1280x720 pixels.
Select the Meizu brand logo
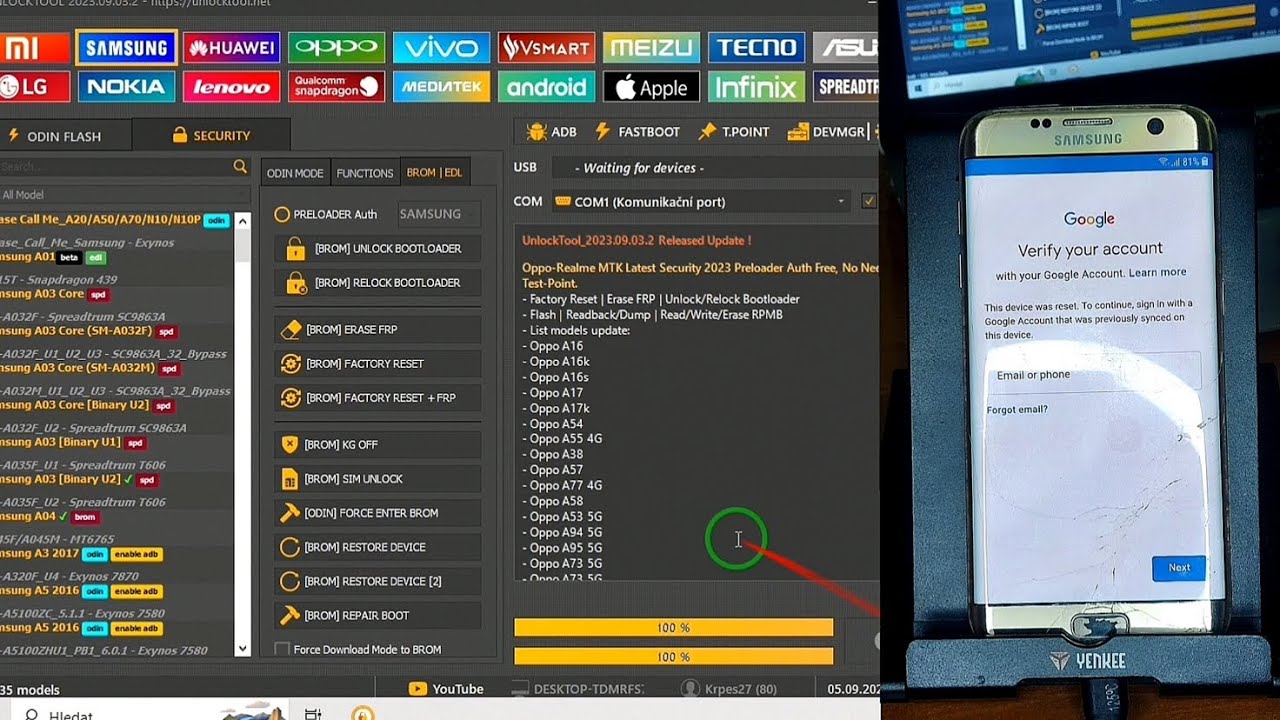tap(651, 47)
